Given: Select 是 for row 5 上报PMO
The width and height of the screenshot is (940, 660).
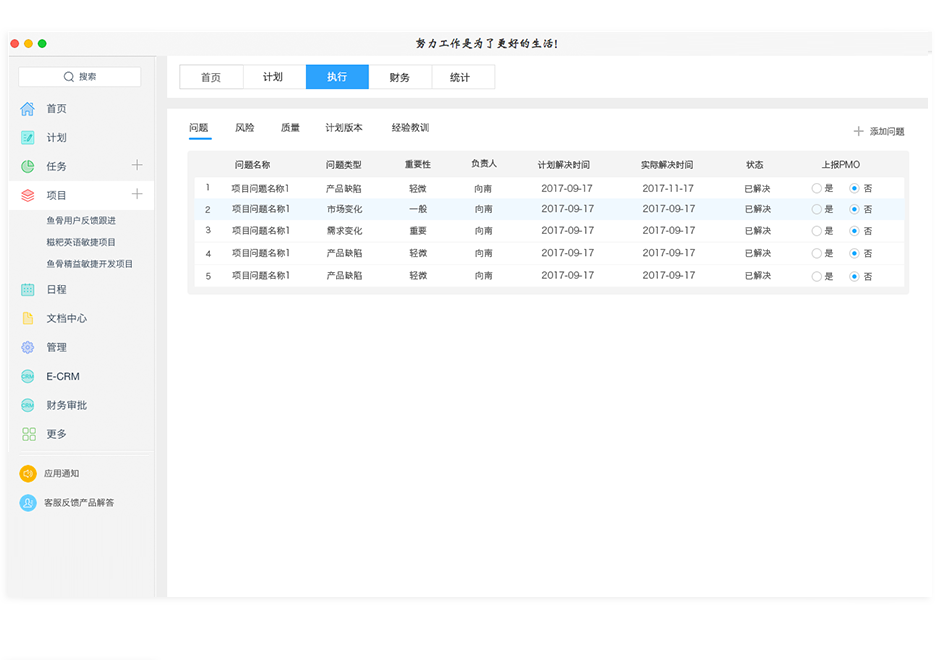Looking at the screenshot, I should click(817, 276).
